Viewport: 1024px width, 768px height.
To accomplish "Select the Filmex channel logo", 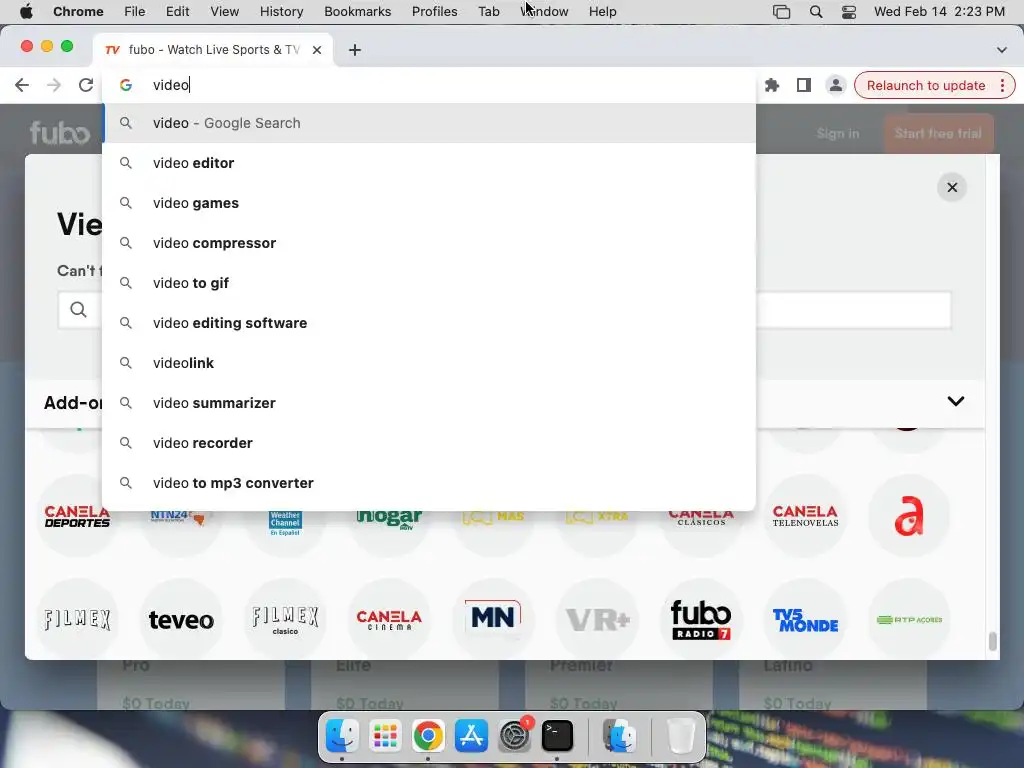I will point(77,619).
